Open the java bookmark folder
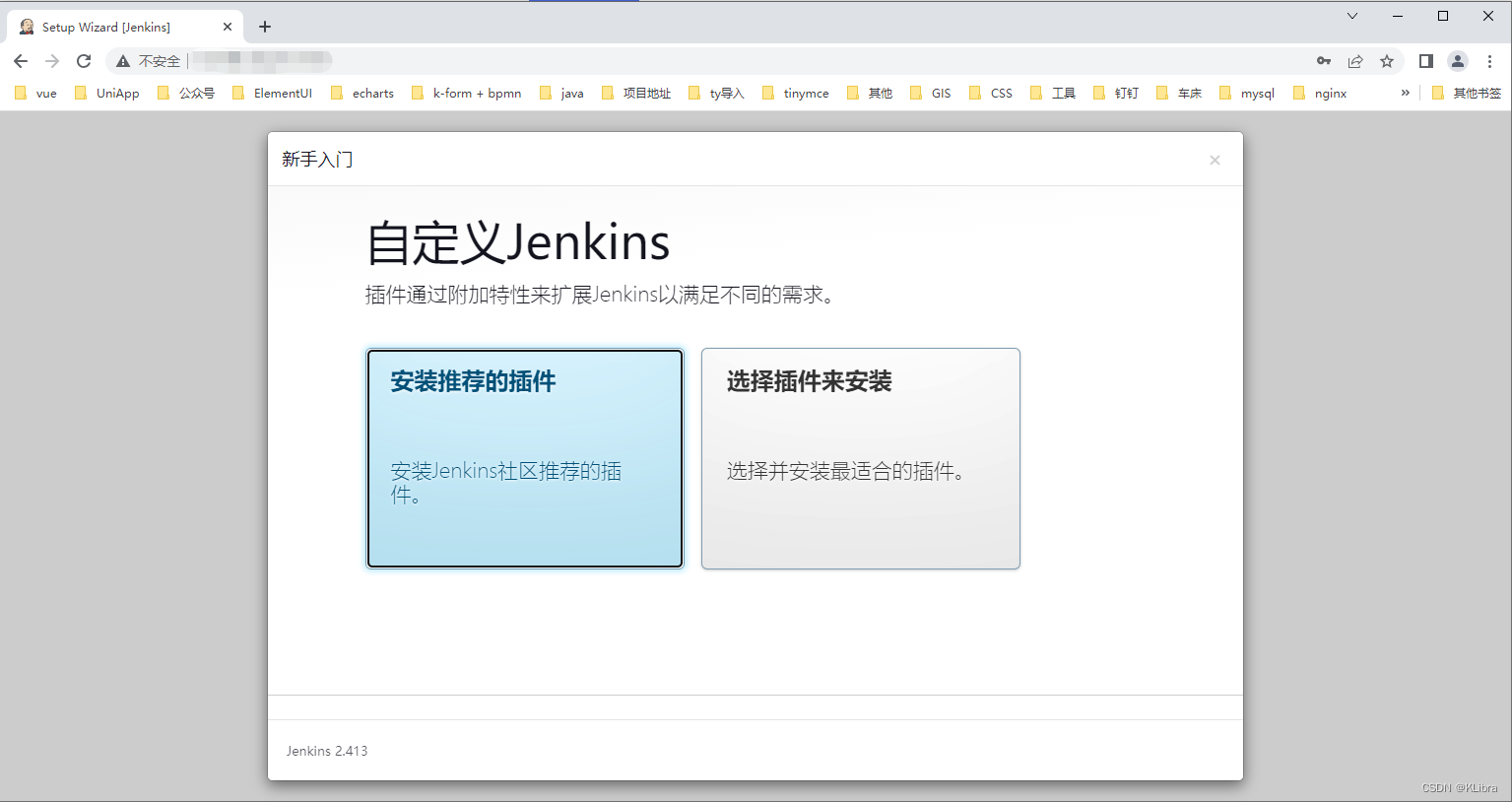This screenshot has width=1512, height=802. point(561,94)
